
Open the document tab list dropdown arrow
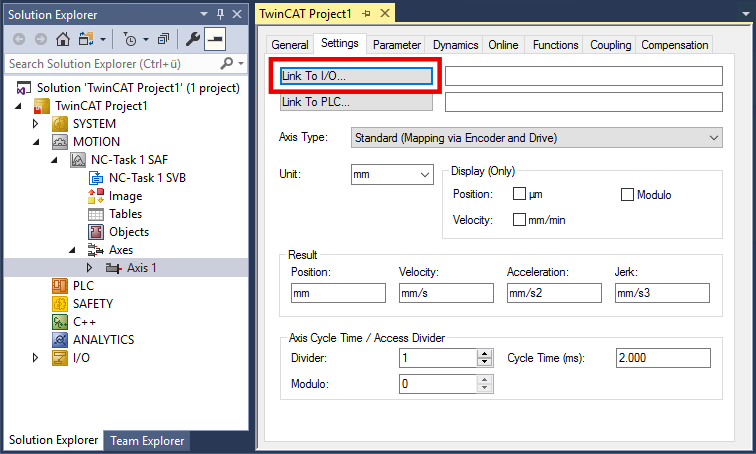(x=746, y=14)
